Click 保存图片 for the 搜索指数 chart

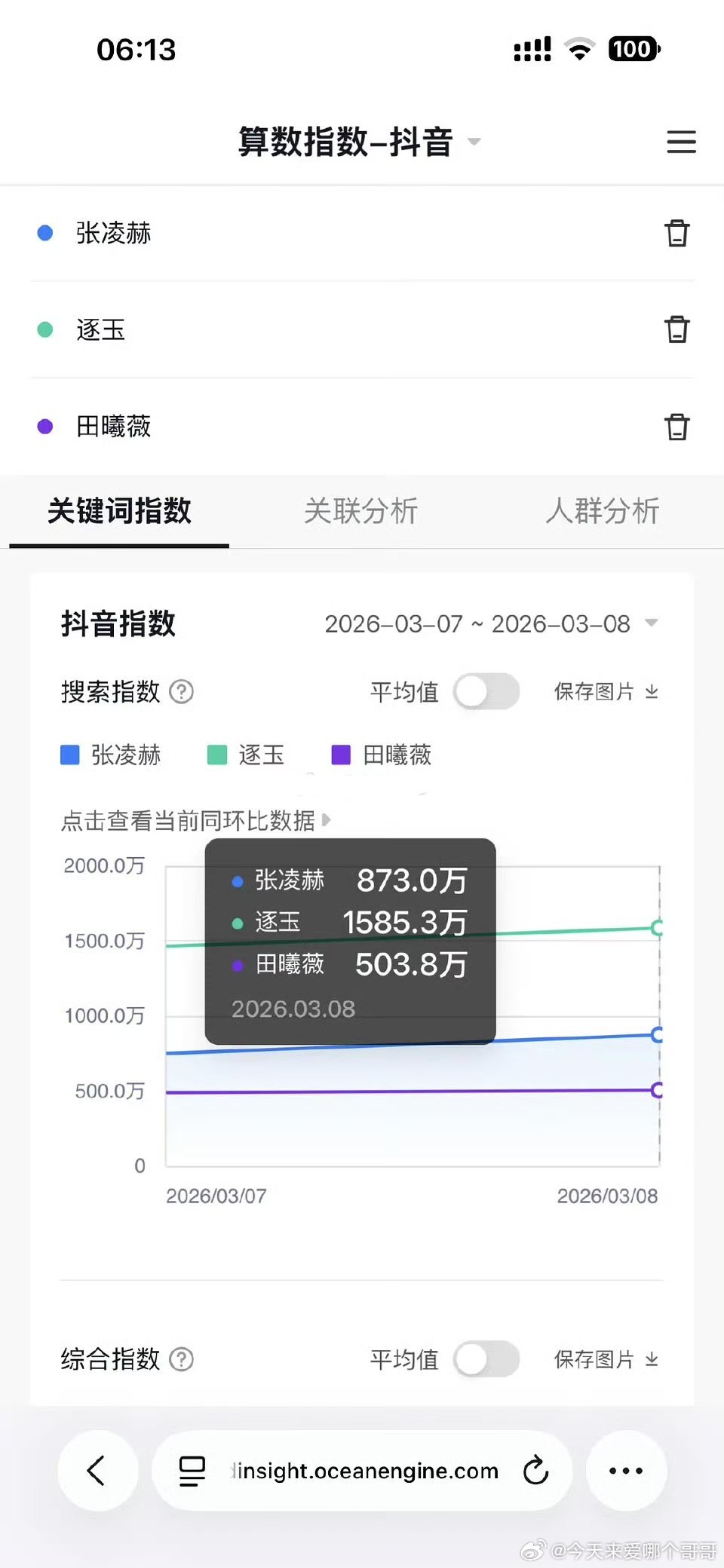click(606, 691)
